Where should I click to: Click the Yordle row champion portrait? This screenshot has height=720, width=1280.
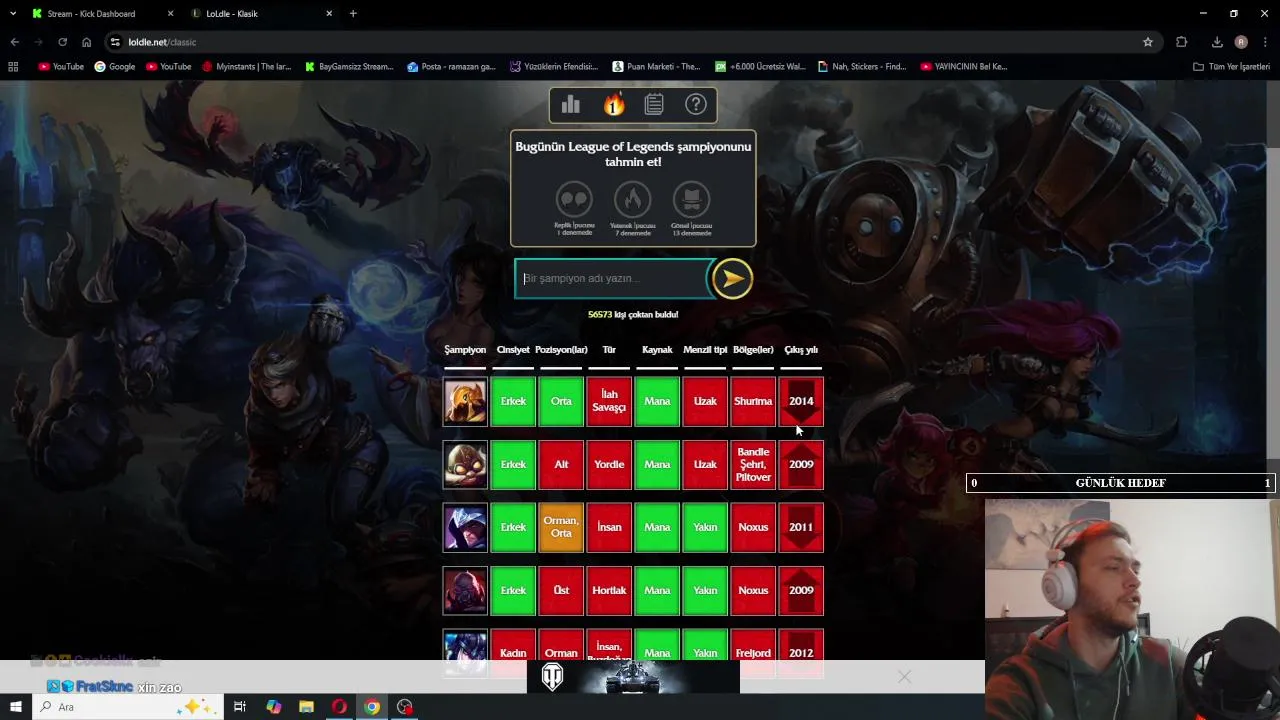(x=465, y=465)
